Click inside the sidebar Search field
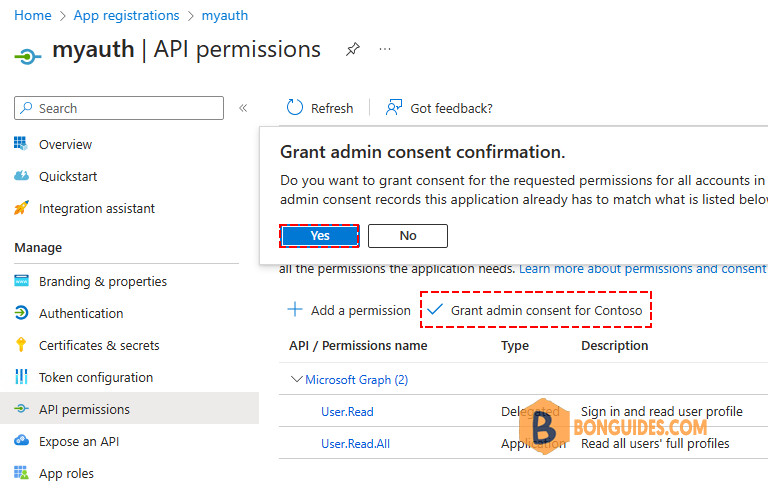 [119, 108]
